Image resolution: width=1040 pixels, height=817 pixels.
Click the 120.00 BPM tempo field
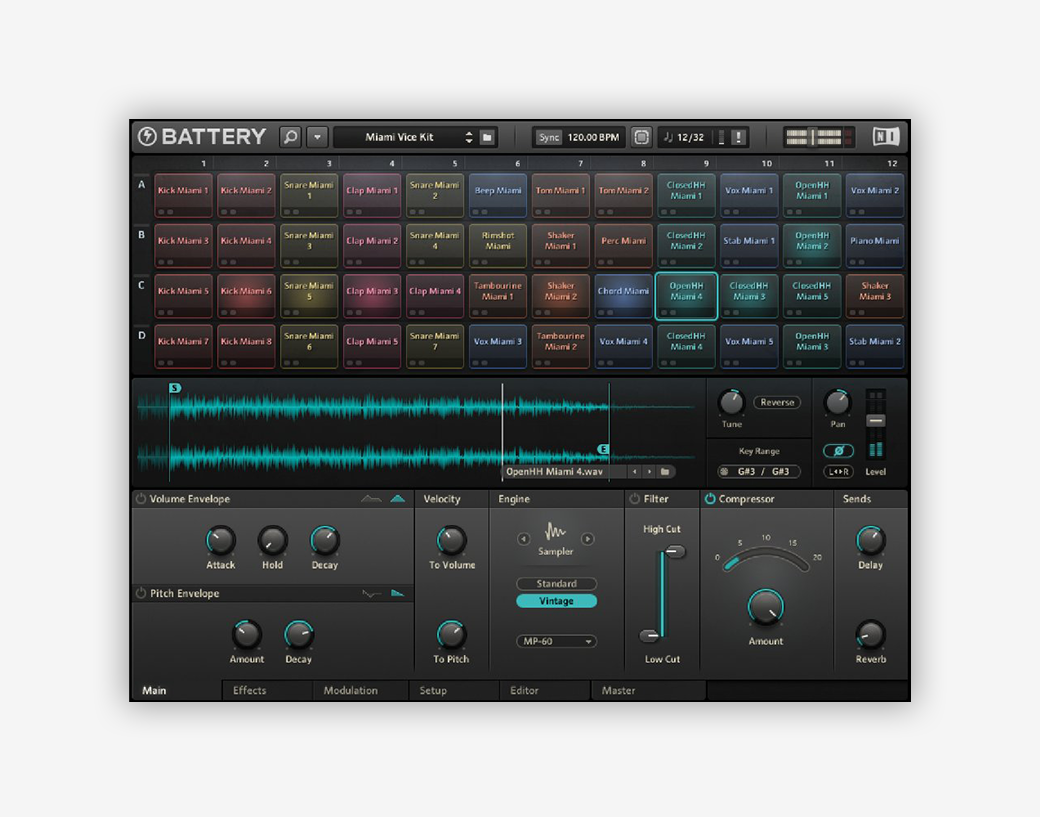click(x=593, y=137)
